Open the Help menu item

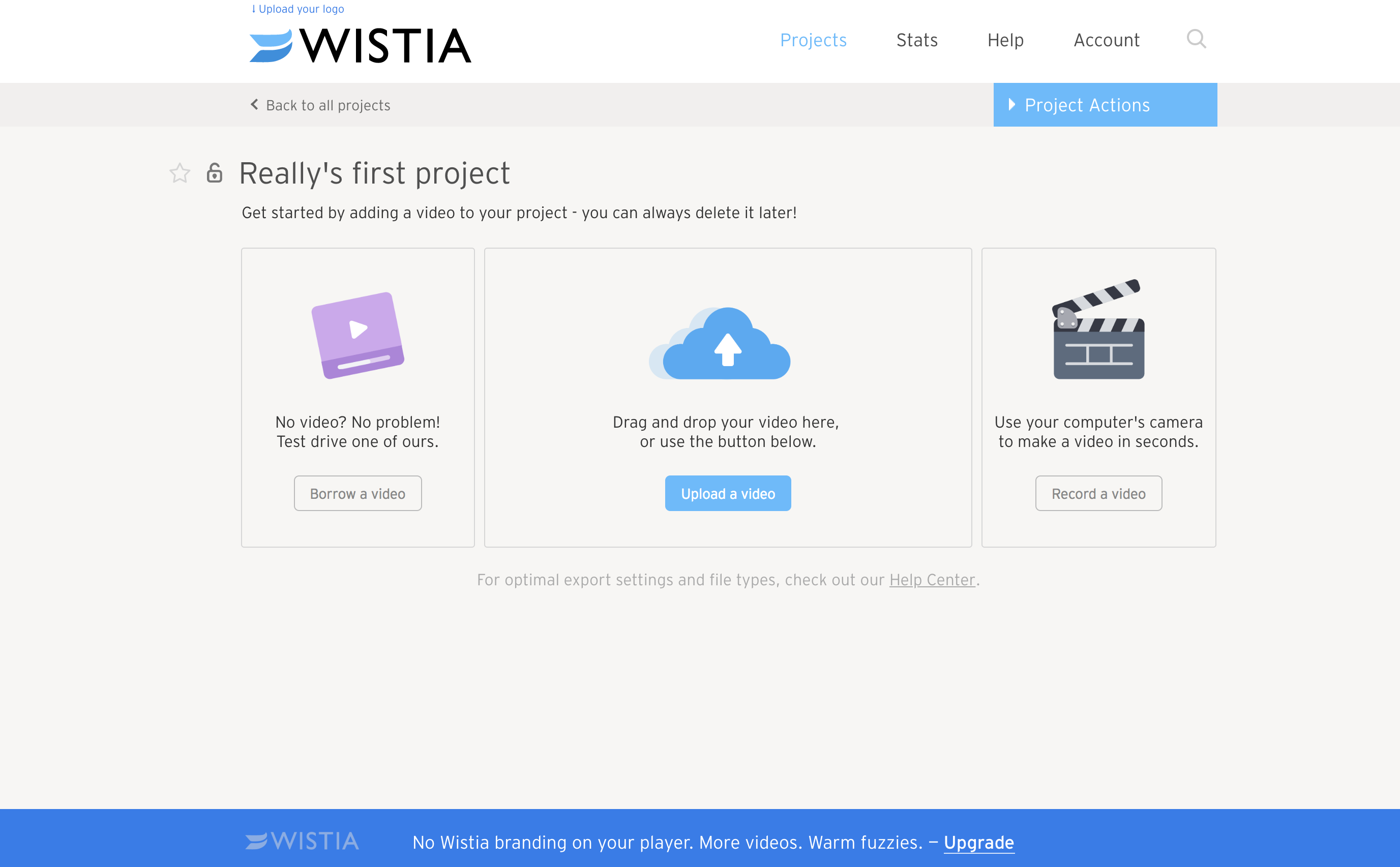click(x=1005, y=40)
